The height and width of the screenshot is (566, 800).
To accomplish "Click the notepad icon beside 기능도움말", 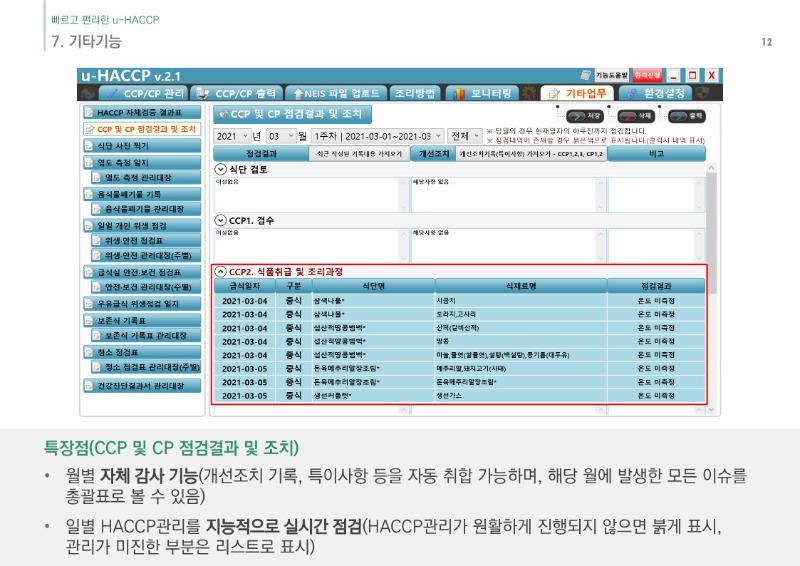I will coord(586,75).
